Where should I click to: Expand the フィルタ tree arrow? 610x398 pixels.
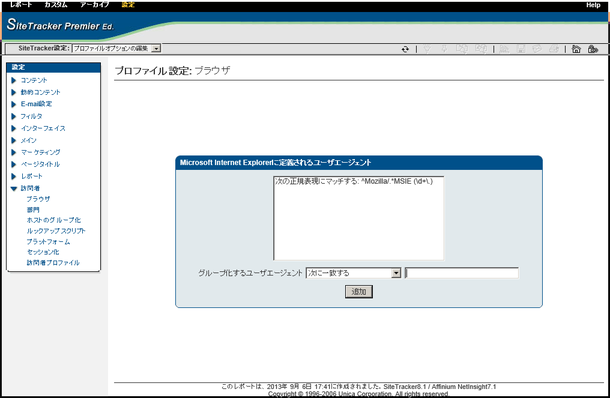tap(14, 116)
